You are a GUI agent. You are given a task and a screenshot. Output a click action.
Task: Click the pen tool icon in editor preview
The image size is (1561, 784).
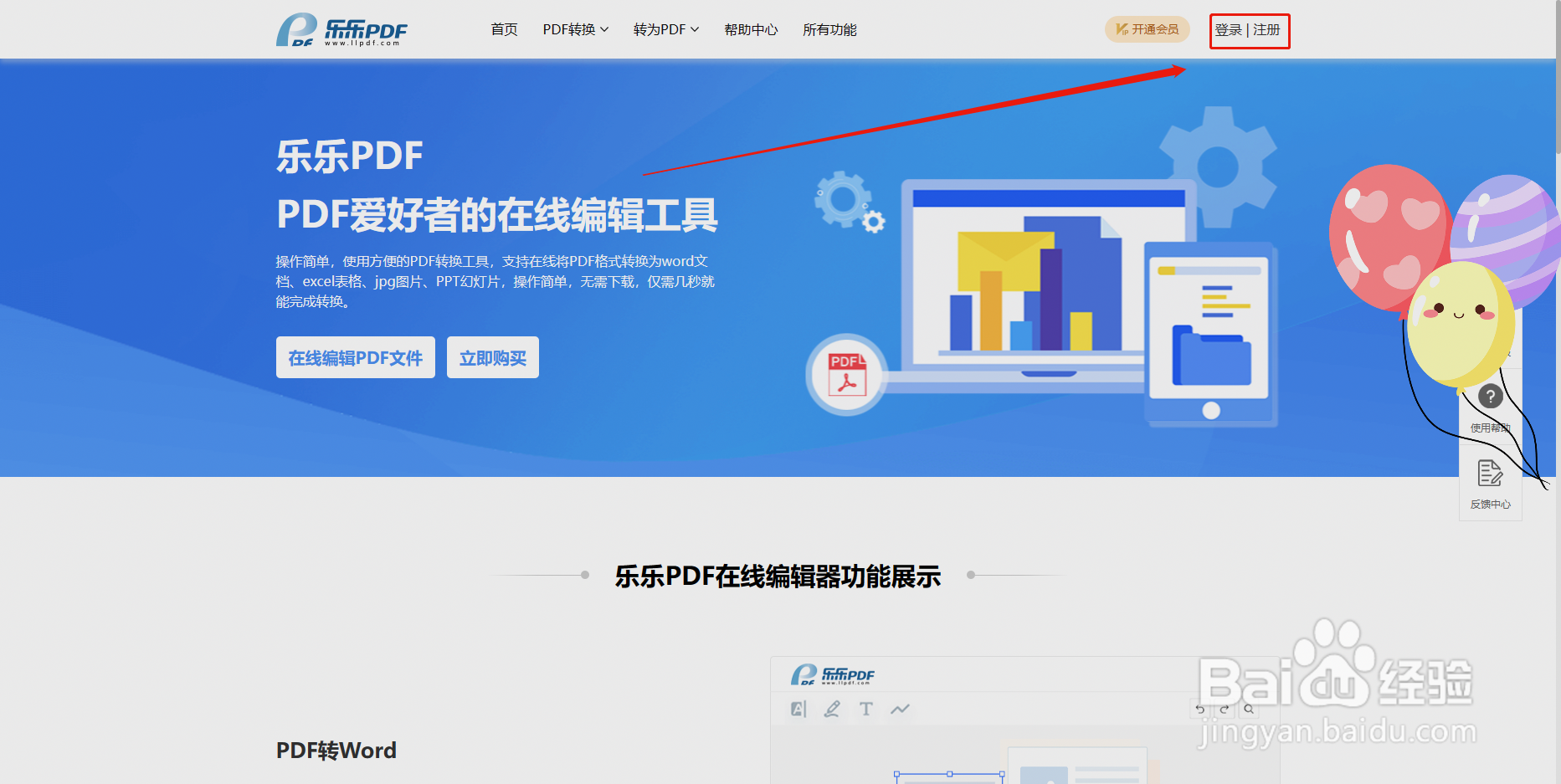[832, 710]
